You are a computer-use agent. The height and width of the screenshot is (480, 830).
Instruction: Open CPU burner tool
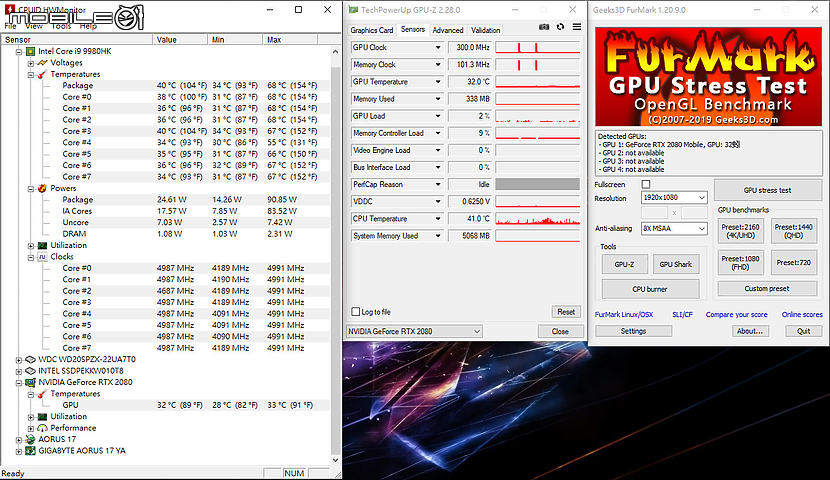click(650, 289)
